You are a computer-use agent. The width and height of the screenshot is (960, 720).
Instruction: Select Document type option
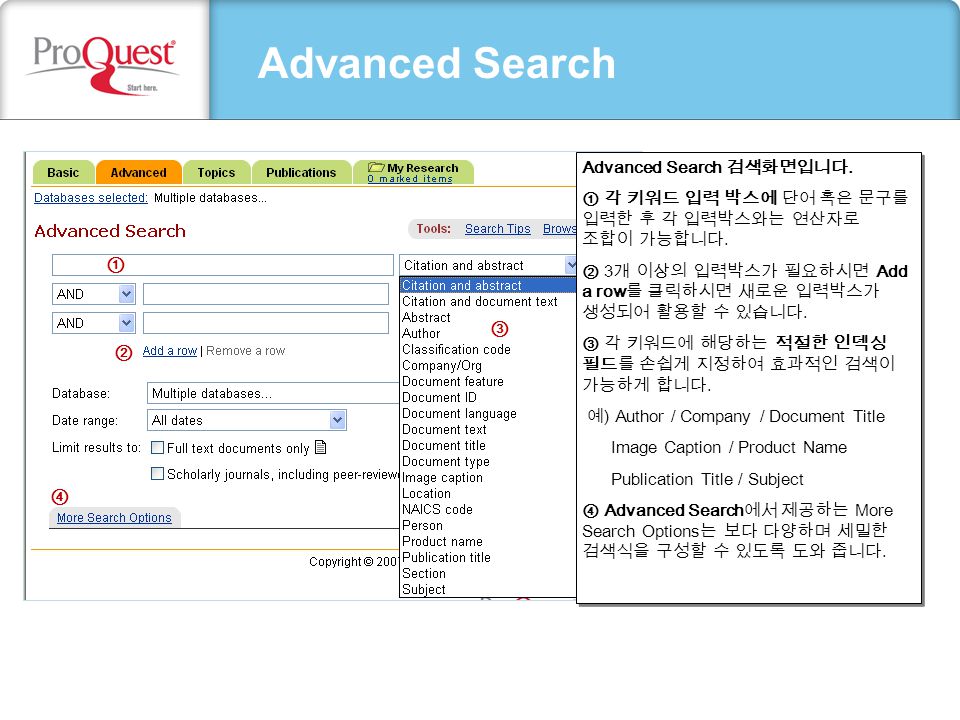pyautogui.click(x=488, y=462)
